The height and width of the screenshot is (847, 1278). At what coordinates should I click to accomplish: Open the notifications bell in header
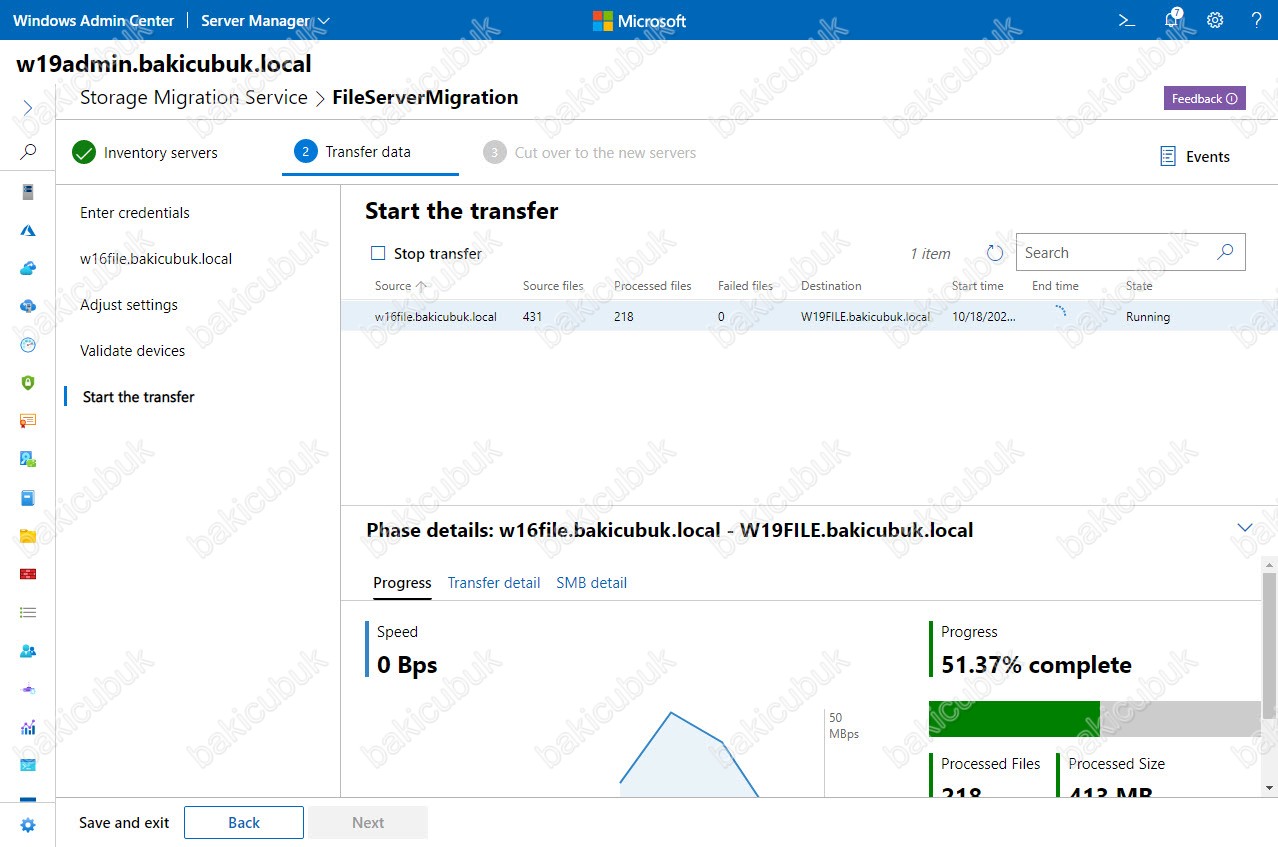[1173, 20]
